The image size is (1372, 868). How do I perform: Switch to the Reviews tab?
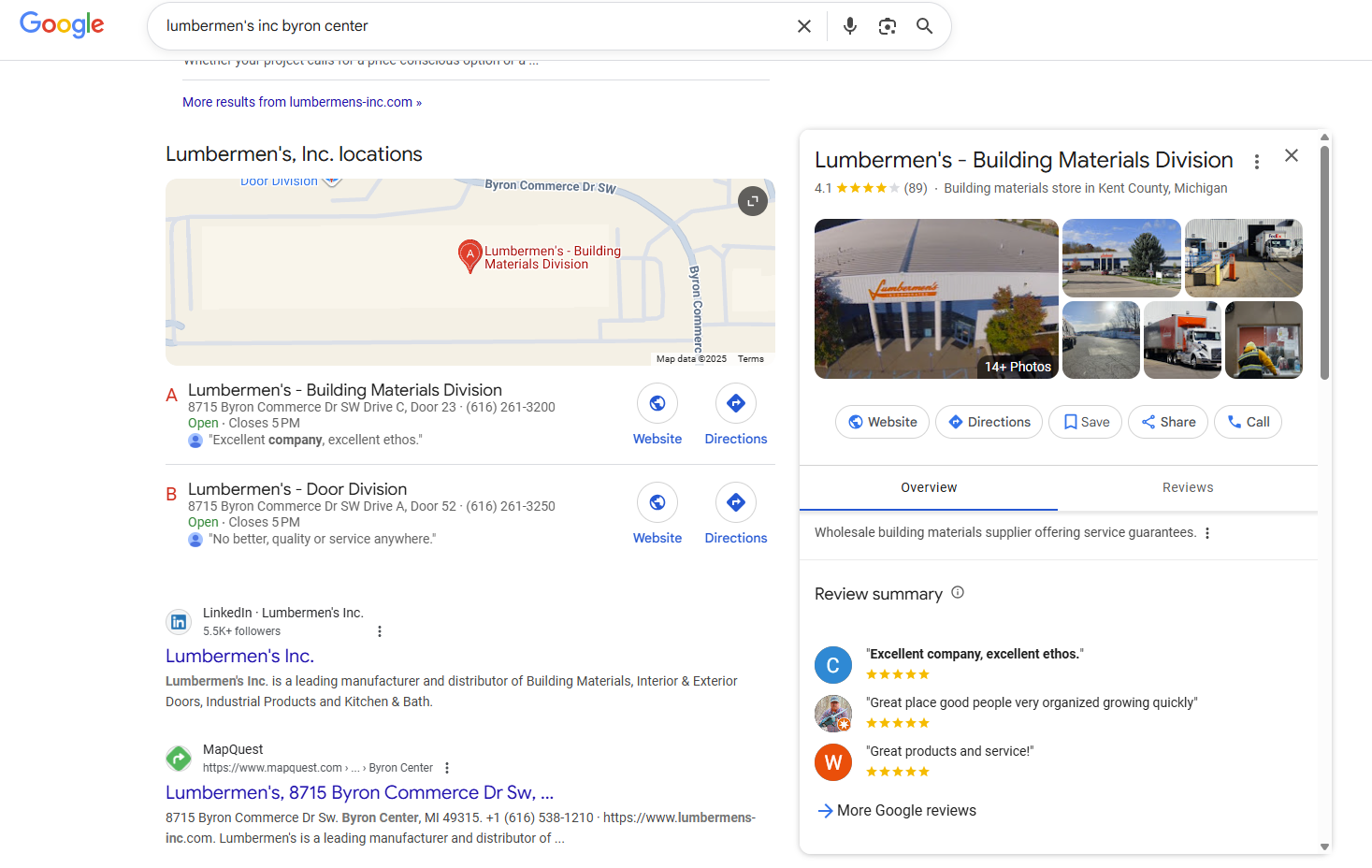click(1187, 487)
